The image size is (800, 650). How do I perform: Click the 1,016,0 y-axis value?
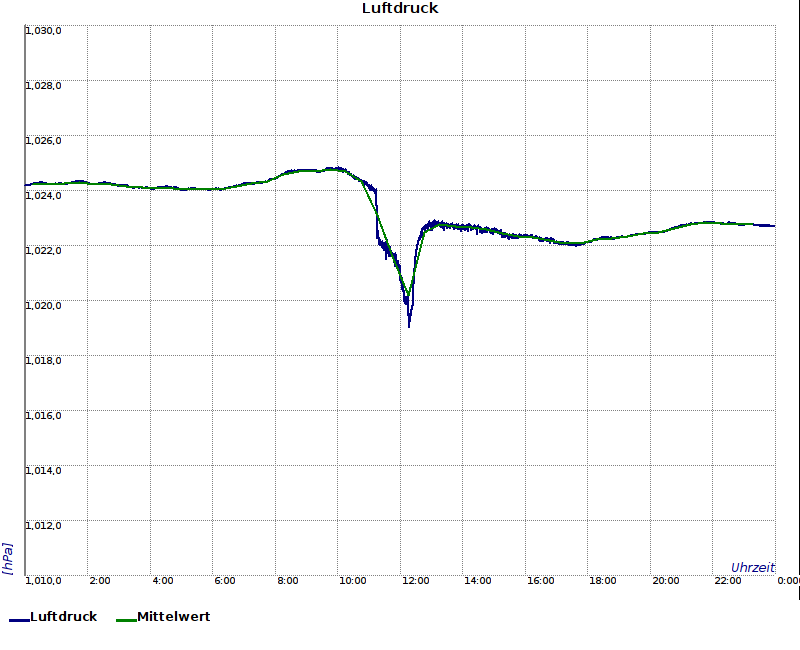point(43,416)
